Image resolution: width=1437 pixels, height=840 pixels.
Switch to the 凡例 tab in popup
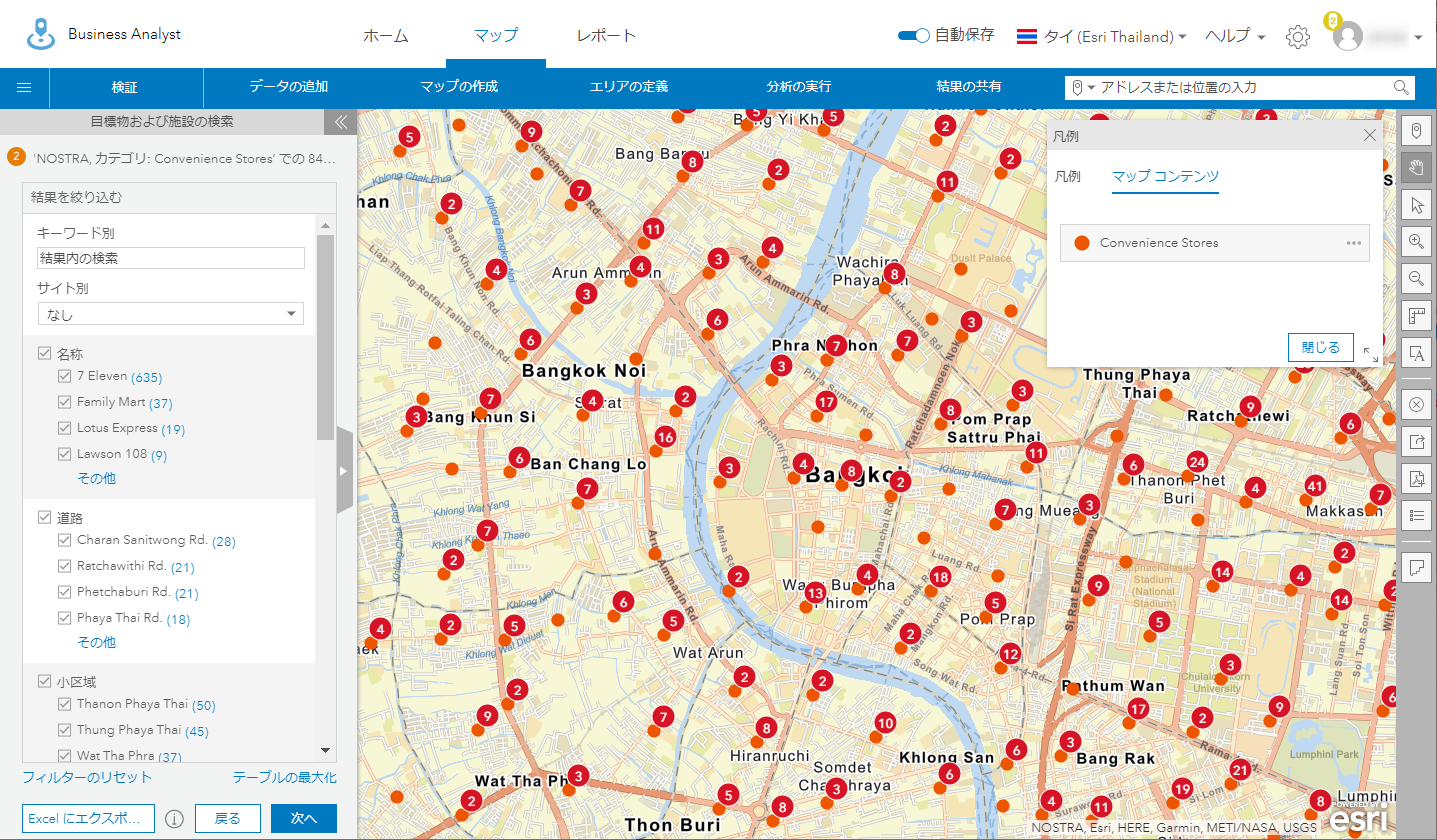tap(1068, 177)
